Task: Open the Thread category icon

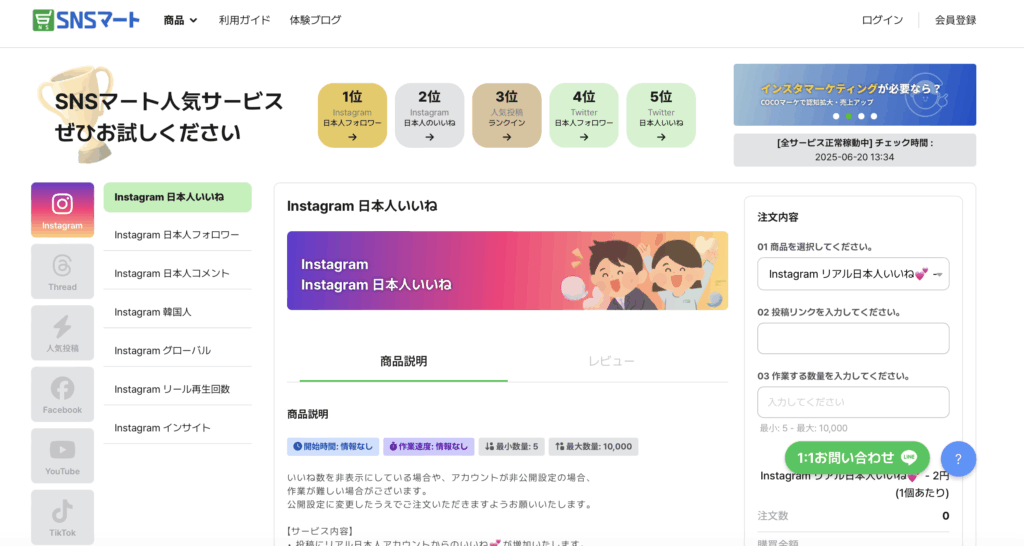Action: pyautogui.click(x=63, y=272)
